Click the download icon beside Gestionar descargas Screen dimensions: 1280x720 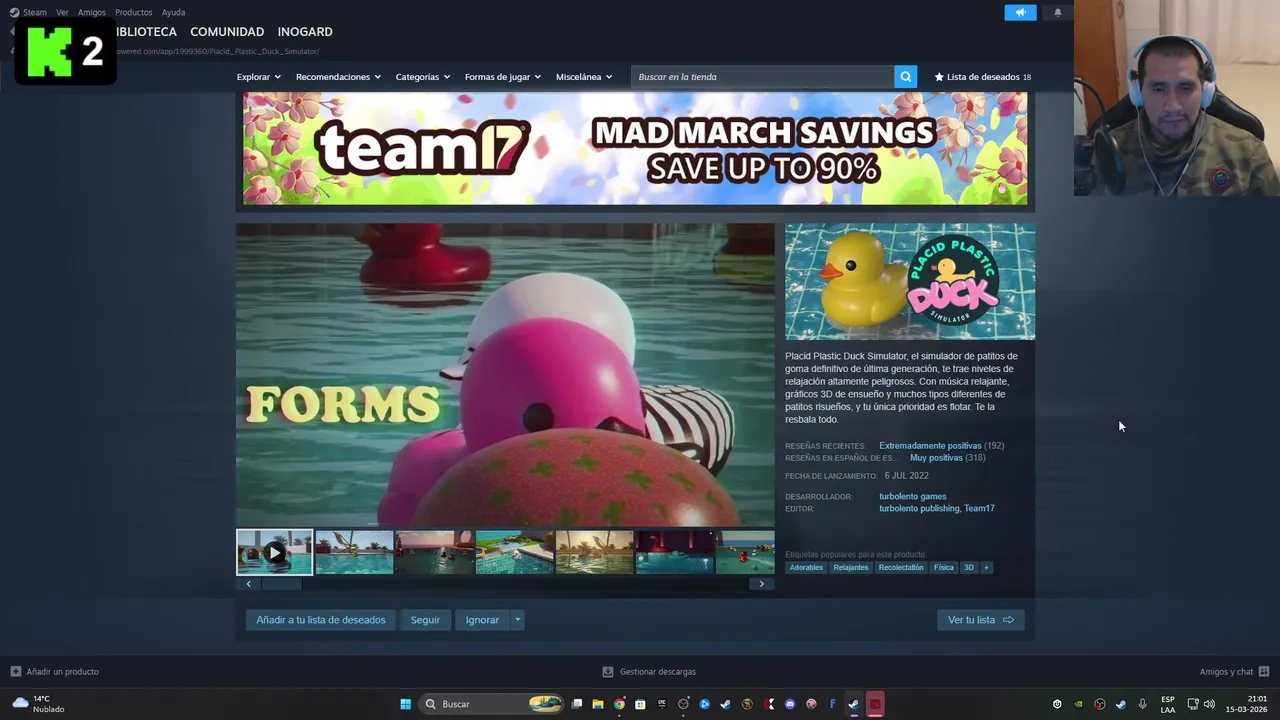(x=608, y=672)
